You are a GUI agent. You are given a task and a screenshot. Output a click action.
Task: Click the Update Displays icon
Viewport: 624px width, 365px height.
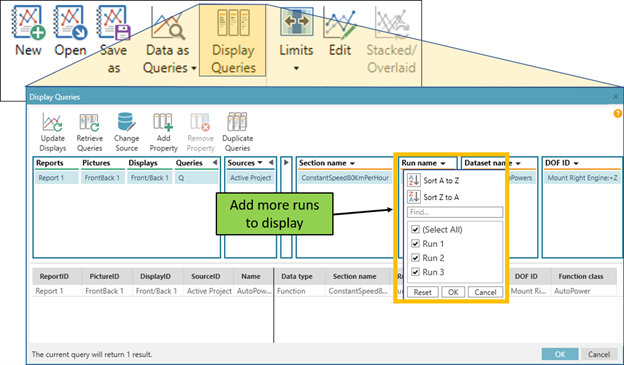53,122
